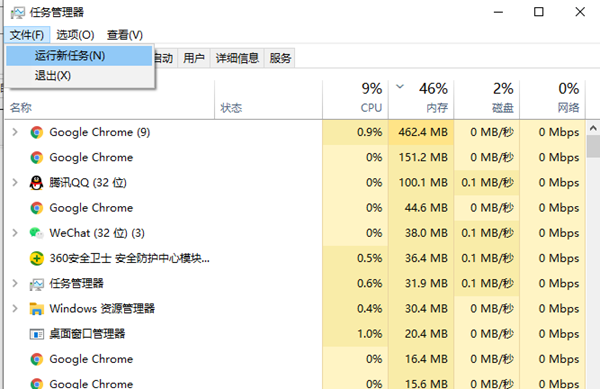Sort by the 磁盘 column header
Screen dimensions: 600x389
point(487,99)
